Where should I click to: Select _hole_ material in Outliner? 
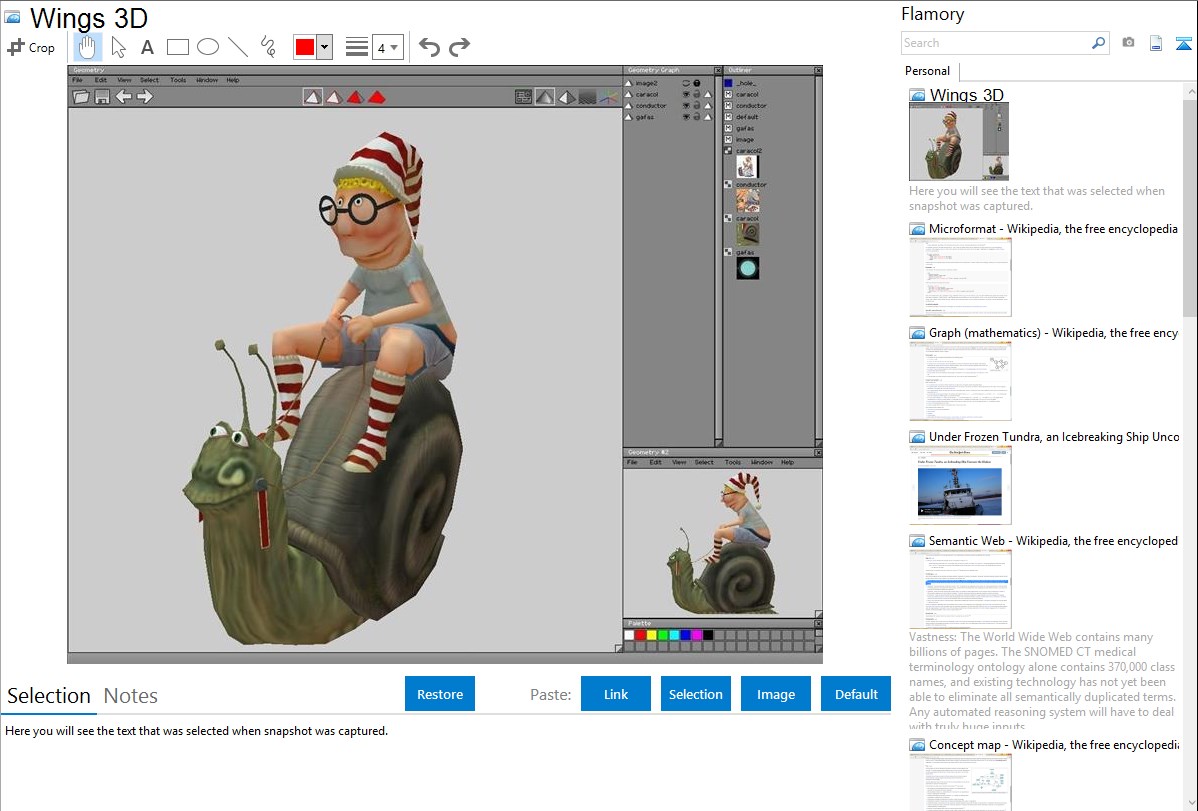tap(746, 83)
